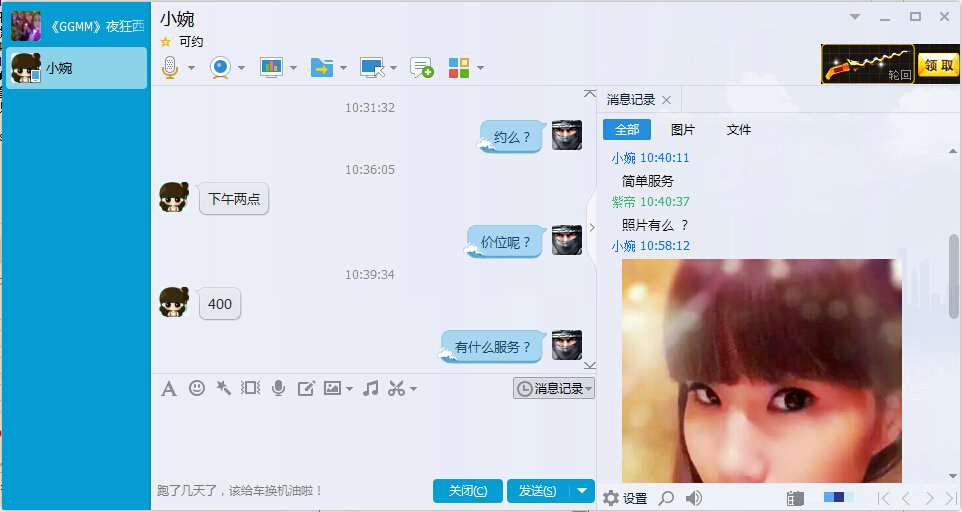Image resolution: width=962 pixels, height=512 pixels.
Task: Record a voice message in editor toolbar
Action: coord(279,388)
